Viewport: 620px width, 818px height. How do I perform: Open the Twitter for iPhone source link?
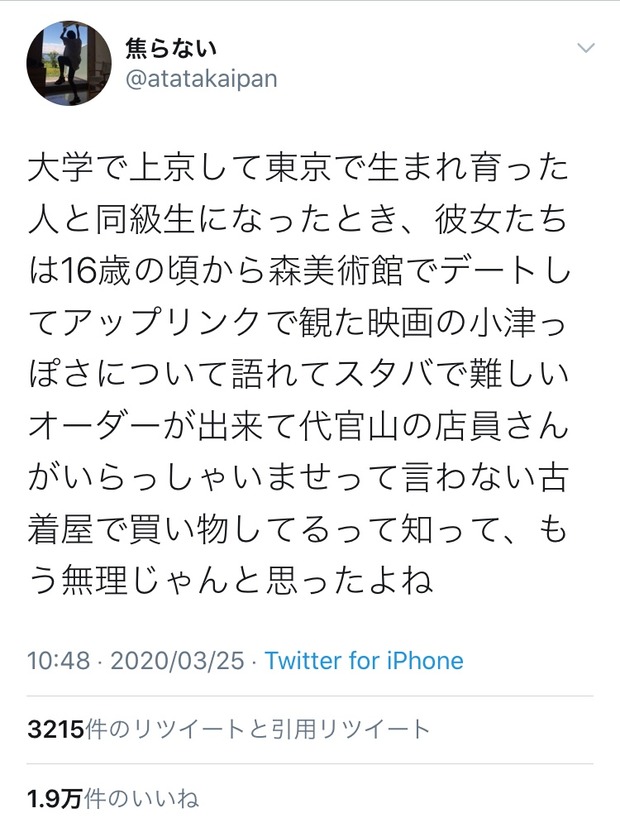[364, 661]
